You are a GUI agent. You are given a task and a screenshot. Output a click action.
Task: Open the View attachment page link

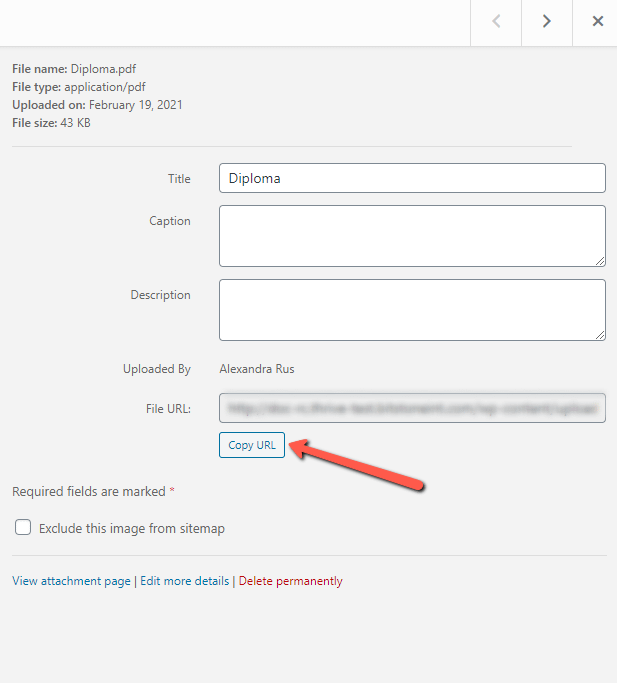pyautogui.click(x=71, y=581)
